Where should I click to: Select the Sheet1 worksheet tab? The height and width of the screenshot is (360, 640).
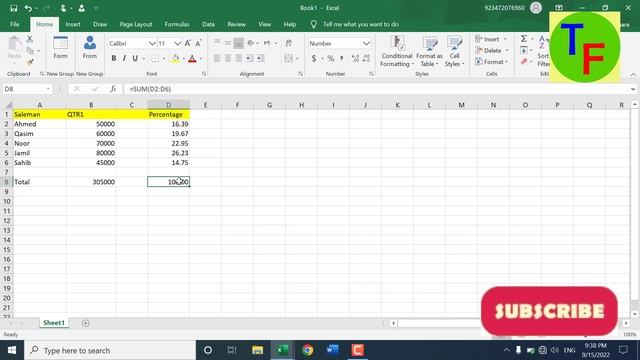point(54,322)
